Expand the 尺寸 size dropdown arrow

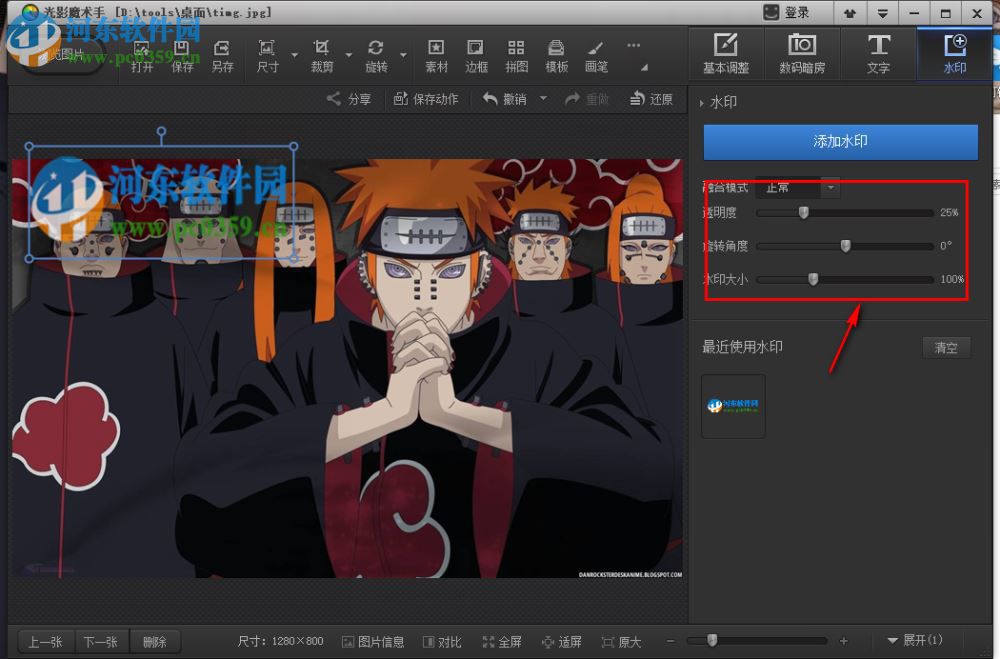pos(294,55)
